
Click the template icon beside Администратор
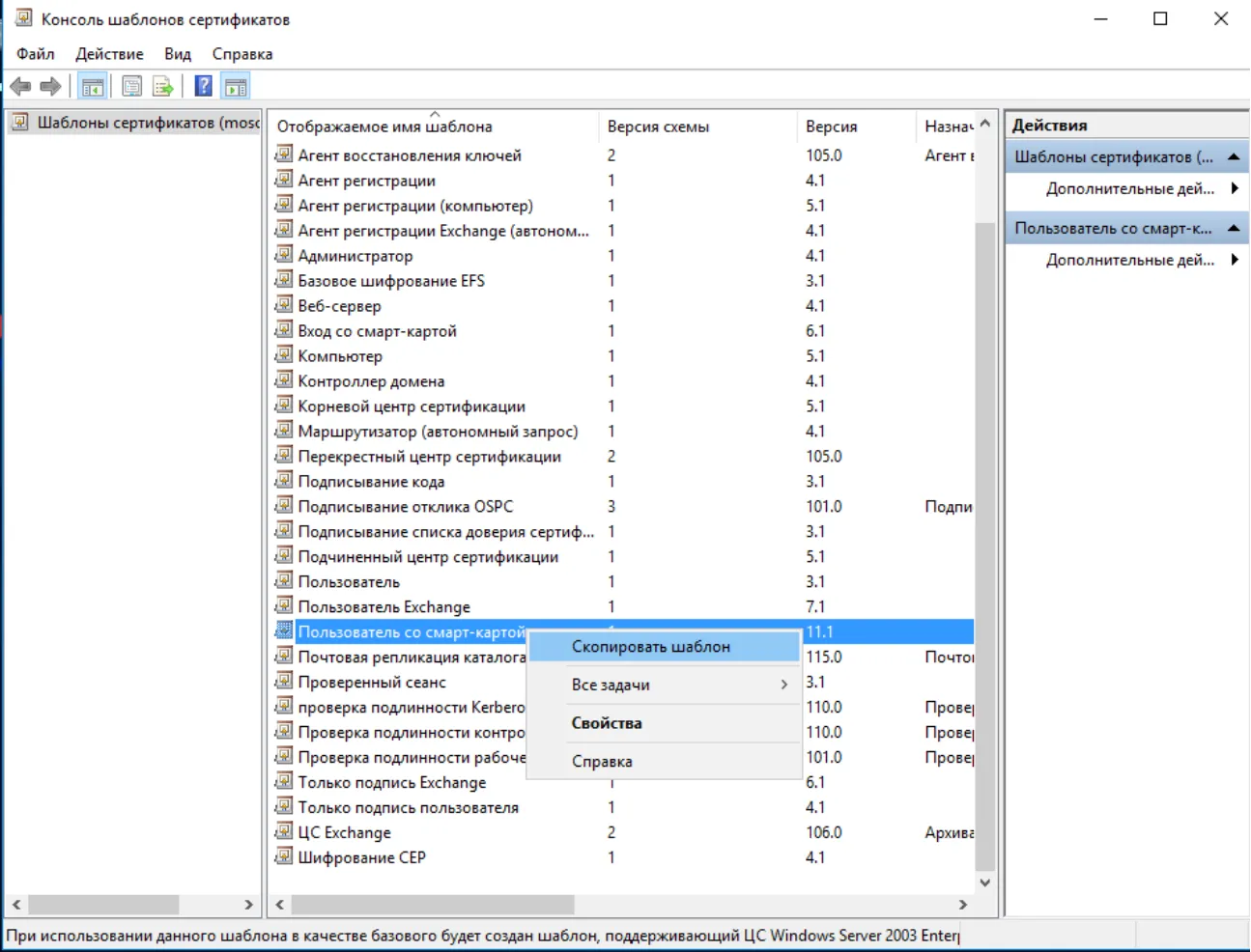coord(284,255)
